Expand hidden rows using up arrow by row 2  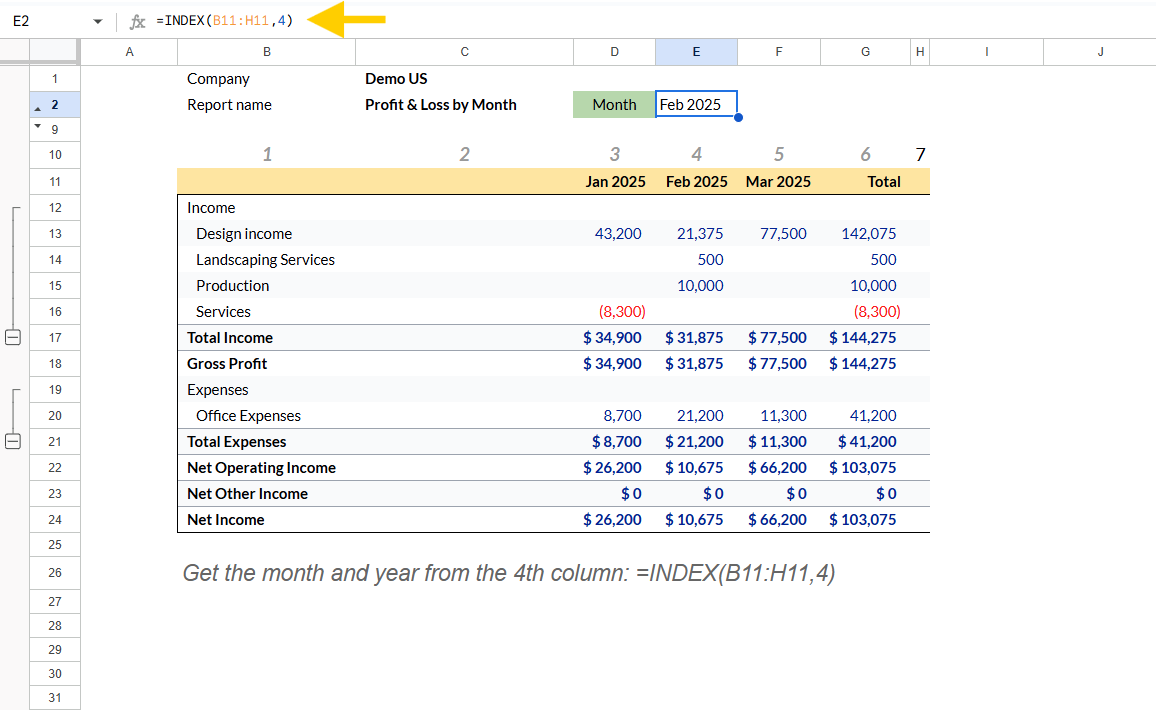click(38, 109)
